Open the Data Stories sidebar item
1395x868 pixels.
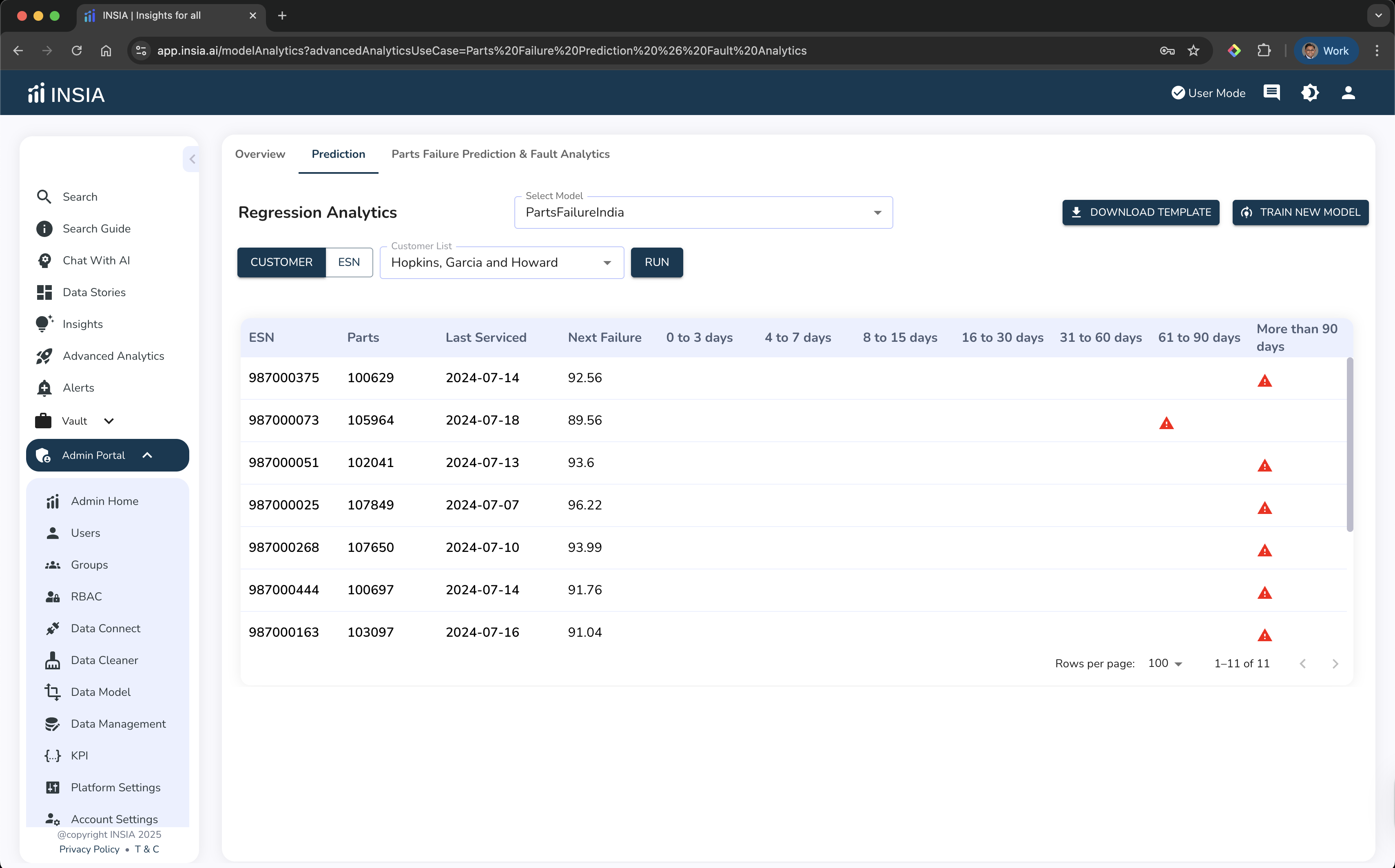point(93,292)
